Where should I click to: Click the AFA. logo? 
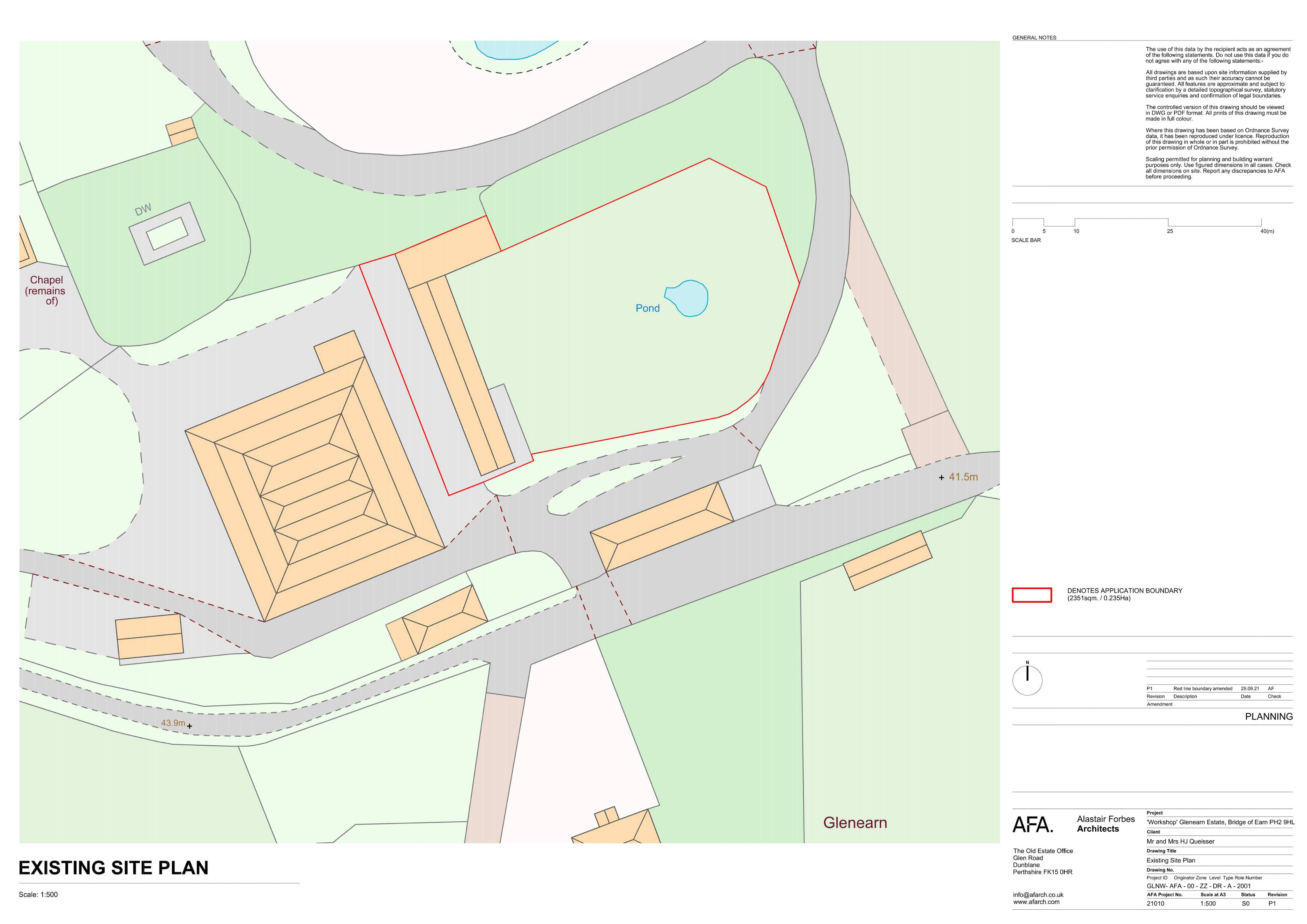coord(1033,825)
